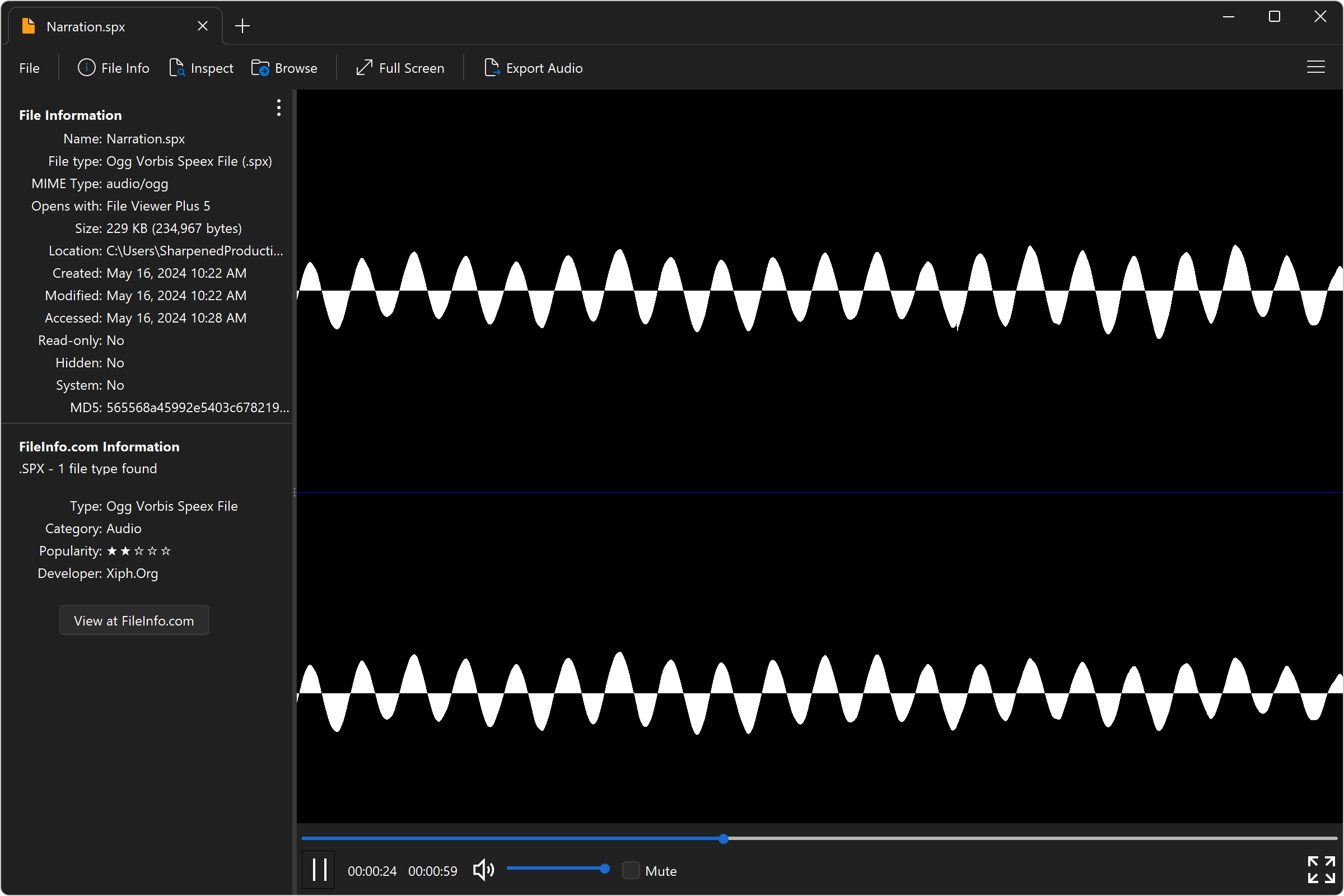Click the Browse folder icon

pyautogui.click(x=260, y=68)
